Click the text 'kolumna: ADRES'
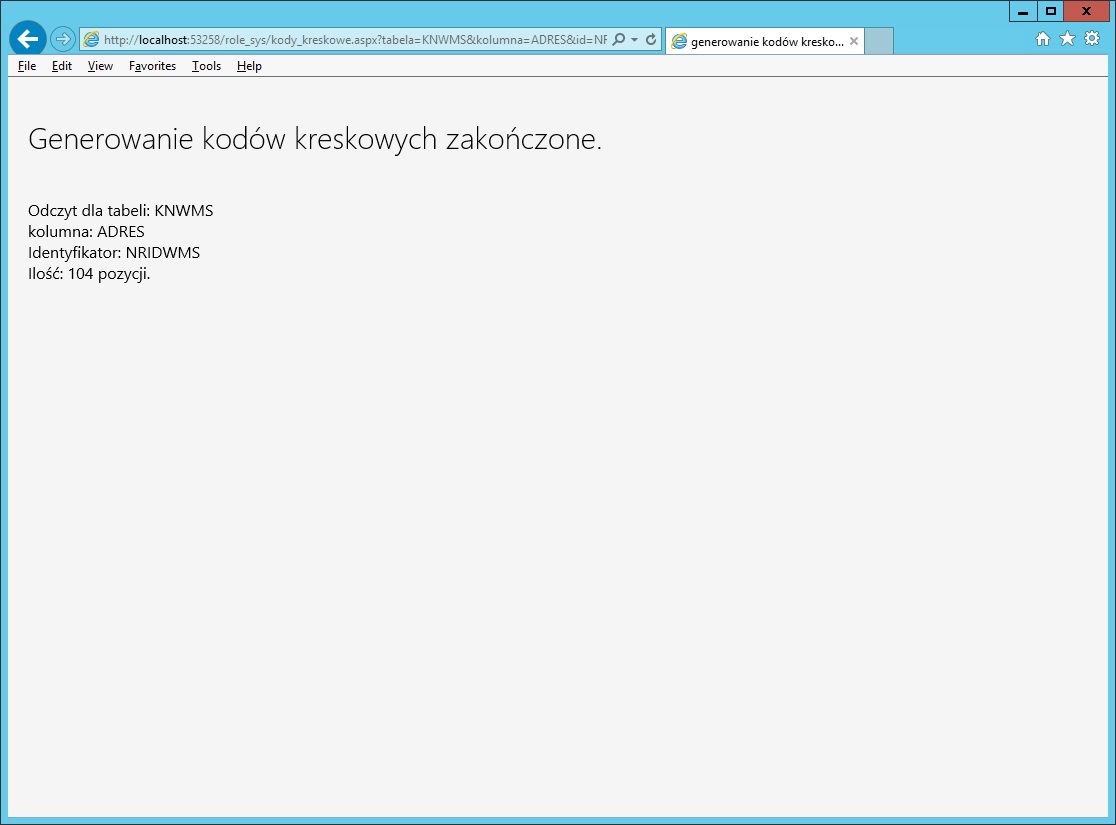 coord(86,231)
